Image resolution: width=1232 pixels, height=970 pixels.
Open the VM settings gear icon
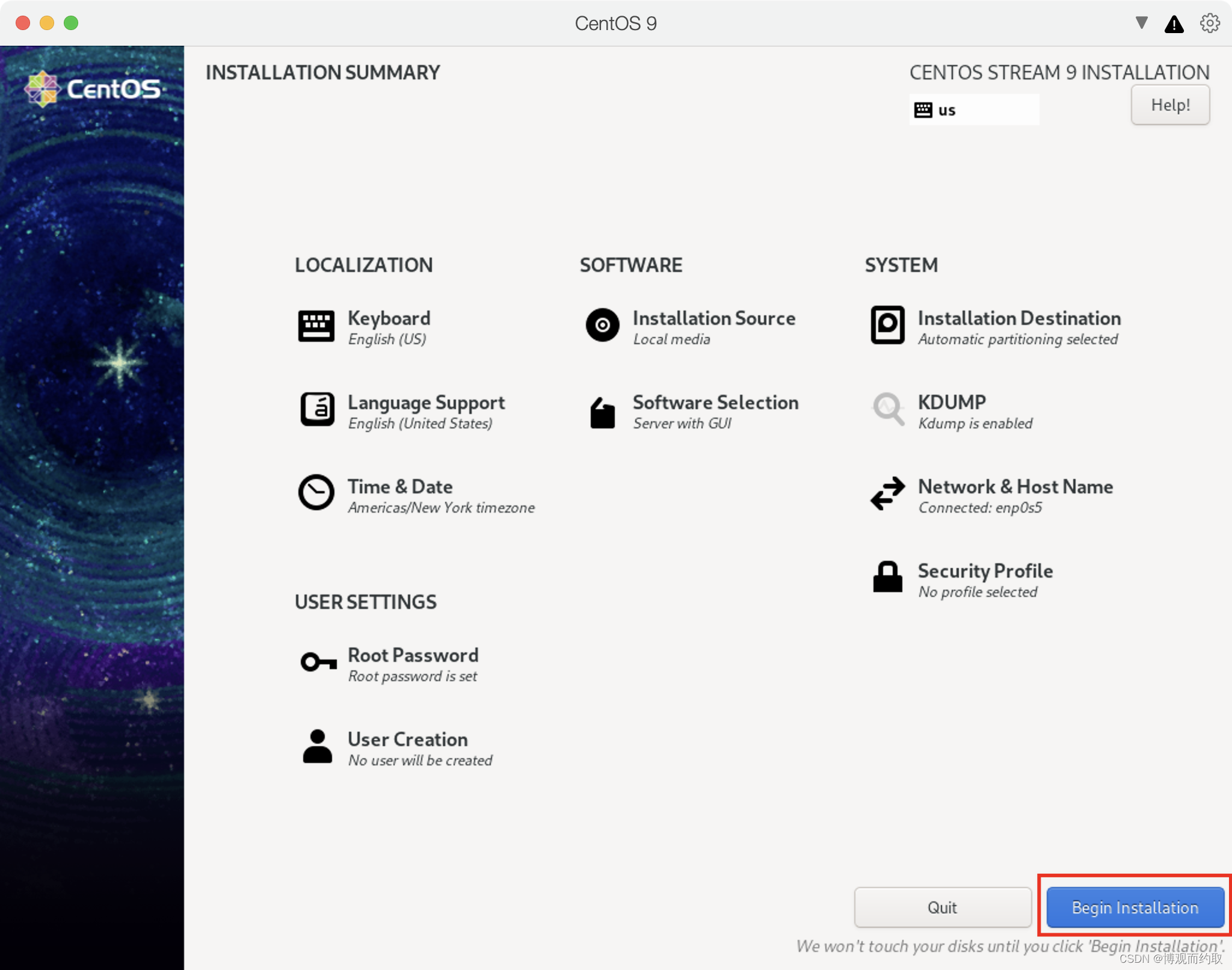(1210, 23)
